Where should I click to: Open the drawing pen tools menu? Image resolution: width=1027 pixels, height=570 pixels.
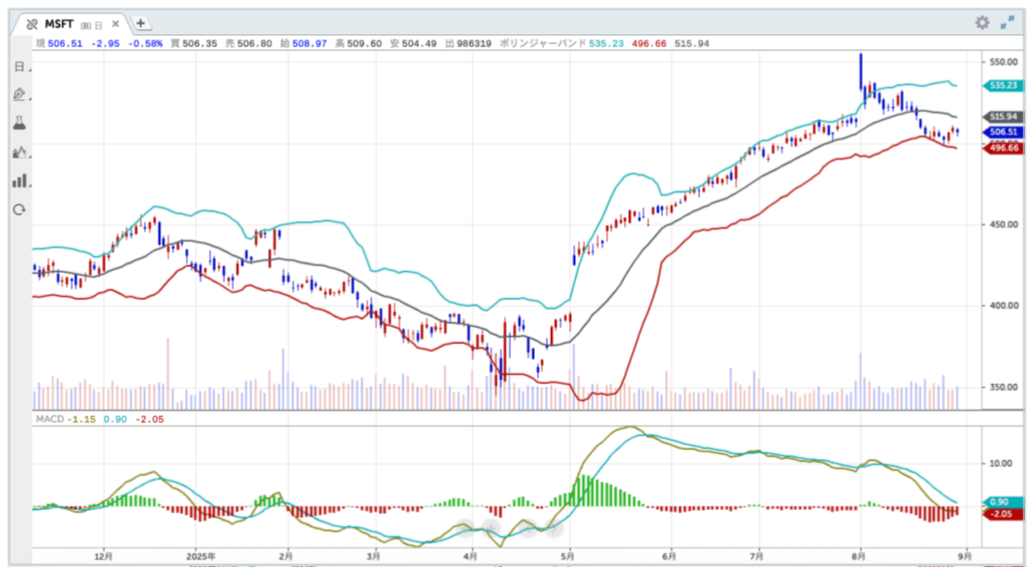(x=19, y=95)
